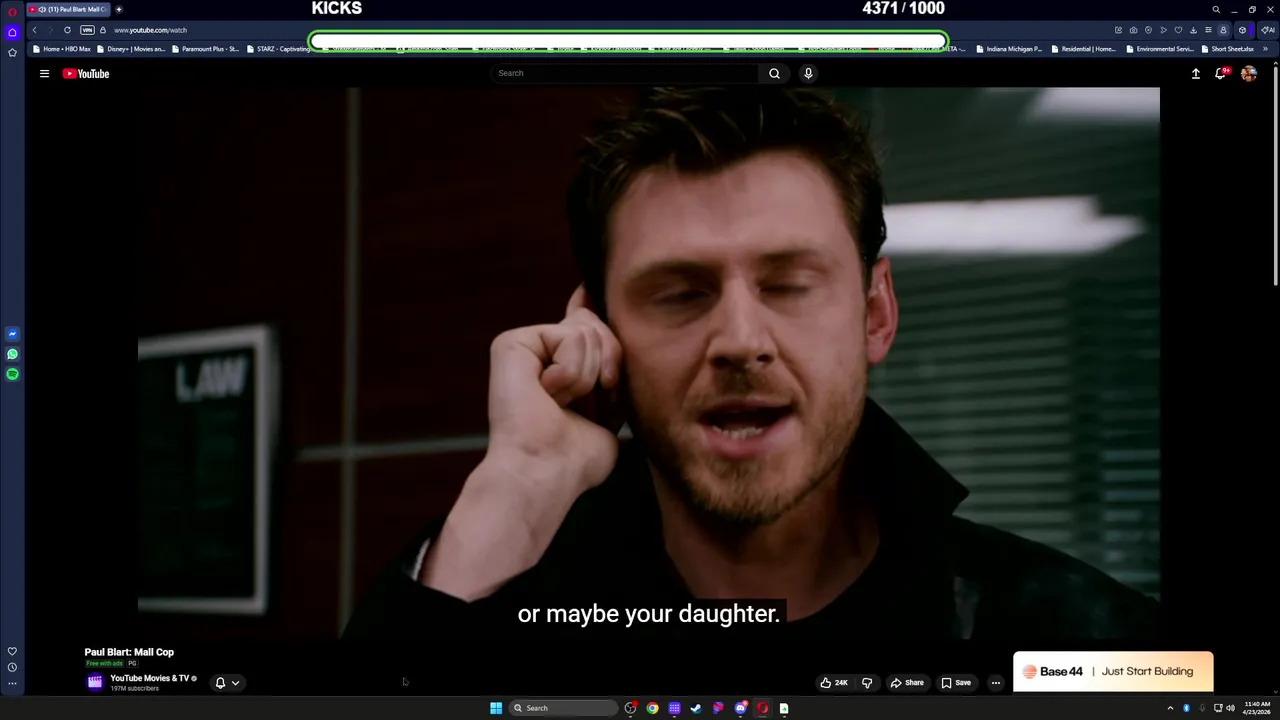Select the Paul Blart: Mall Cop browser tab
The height and width of the screenshot is (720, 1280).
[68, 10]
